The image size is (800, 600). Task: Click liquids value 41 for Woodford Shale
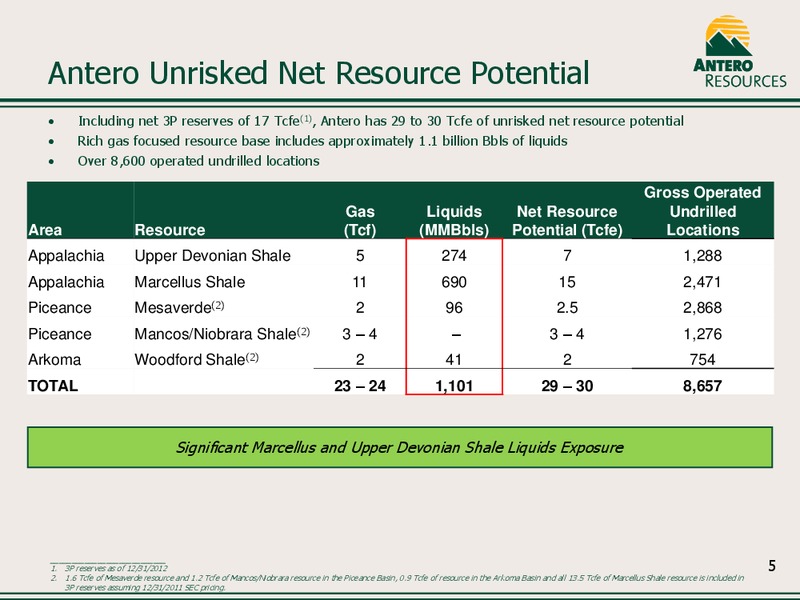click(454, 360)
